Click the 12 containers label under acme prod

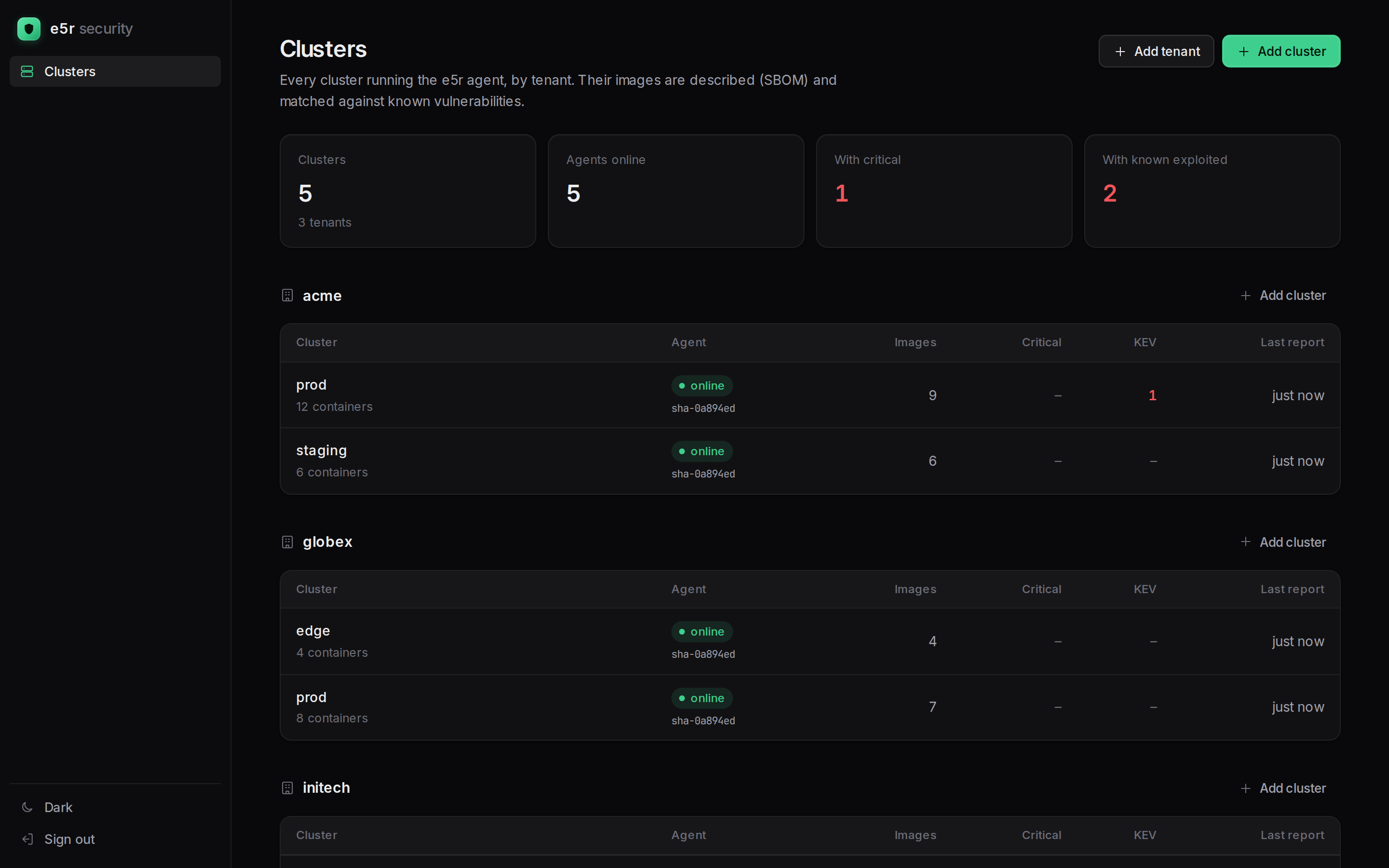pyautogui.click(x=334, y=407)
